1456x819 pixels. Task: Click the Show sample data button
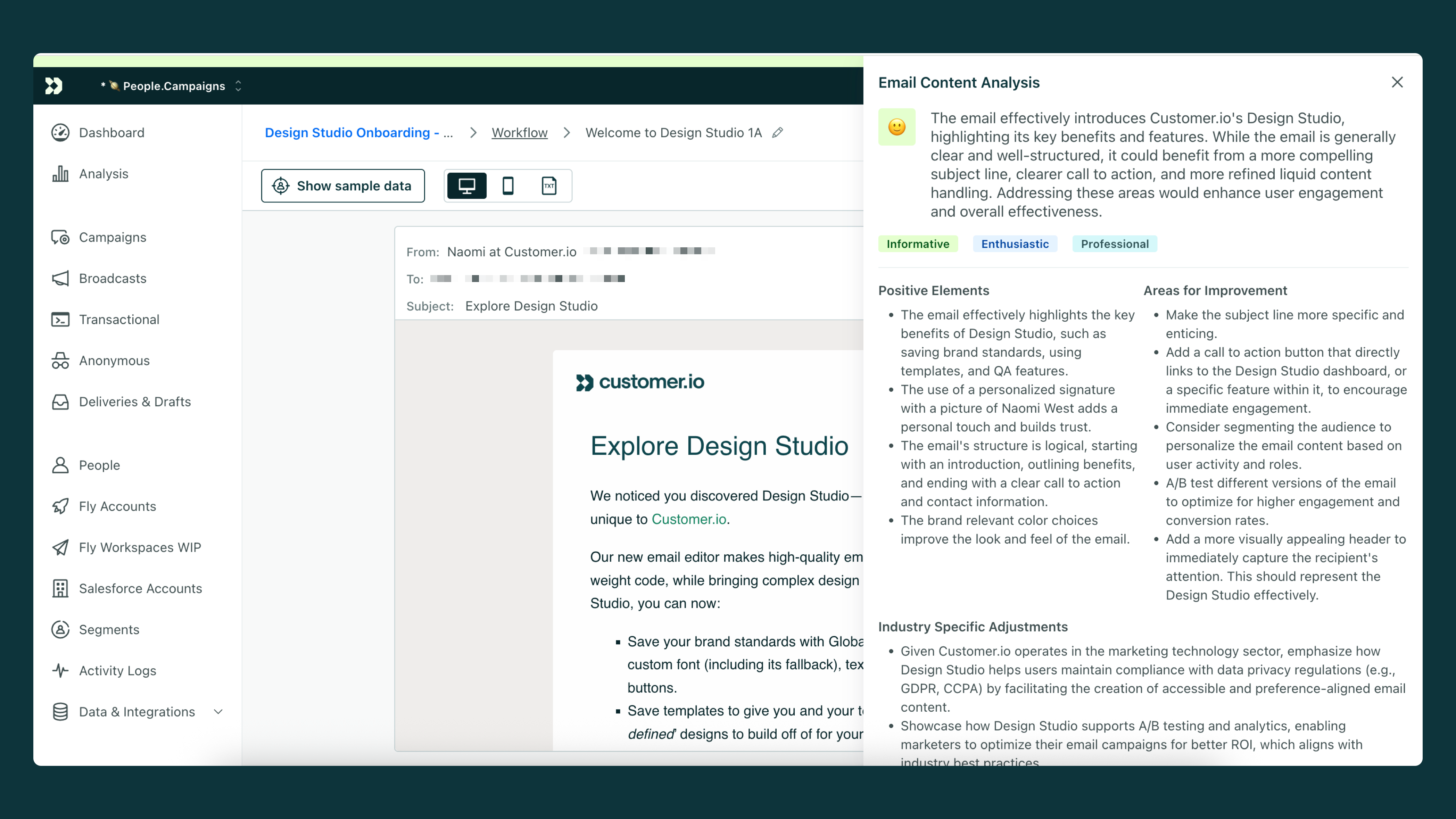coord(342,185)
